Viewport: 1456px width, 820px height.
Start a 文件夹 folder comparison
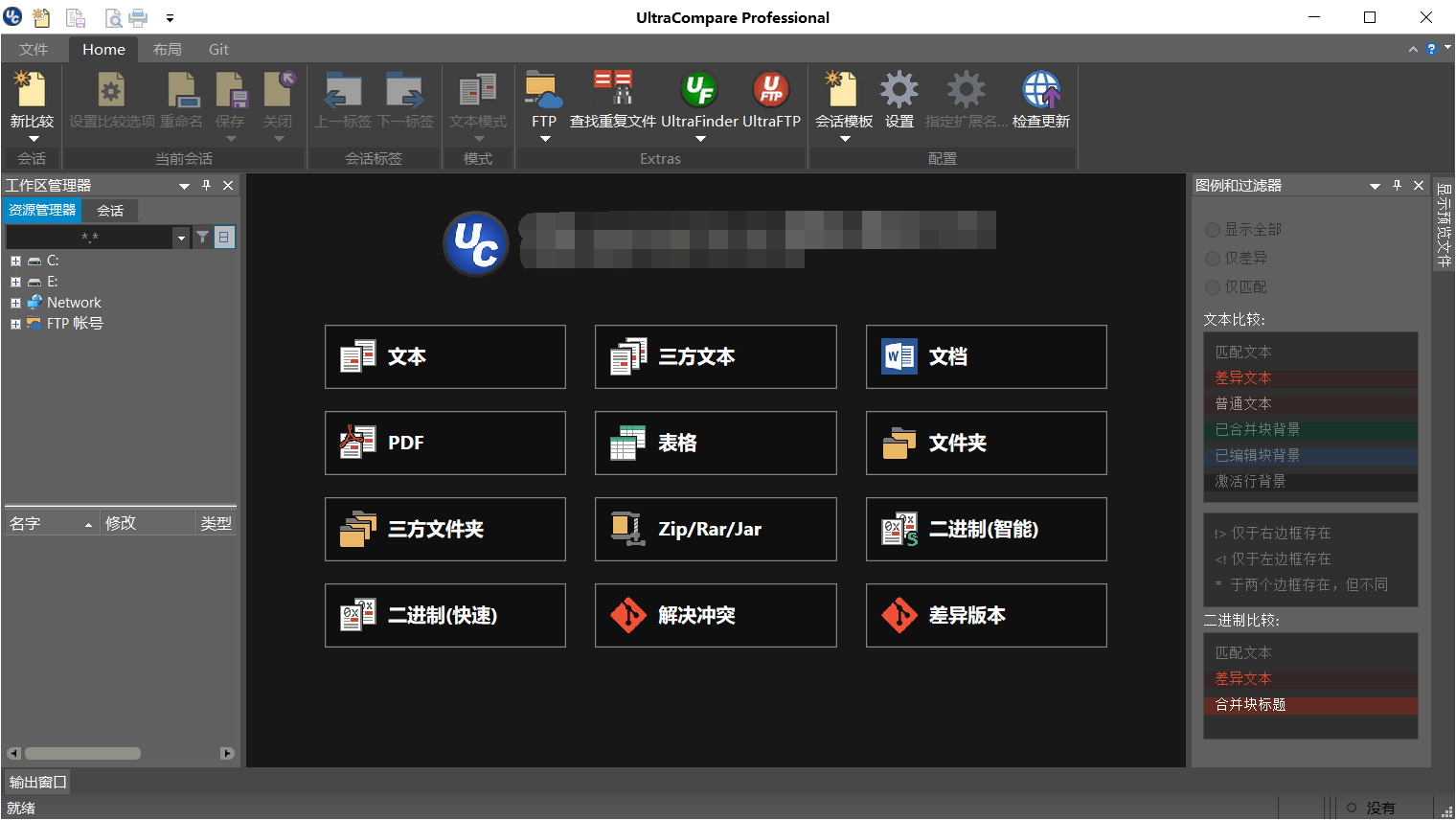click(x=987, y=443)
